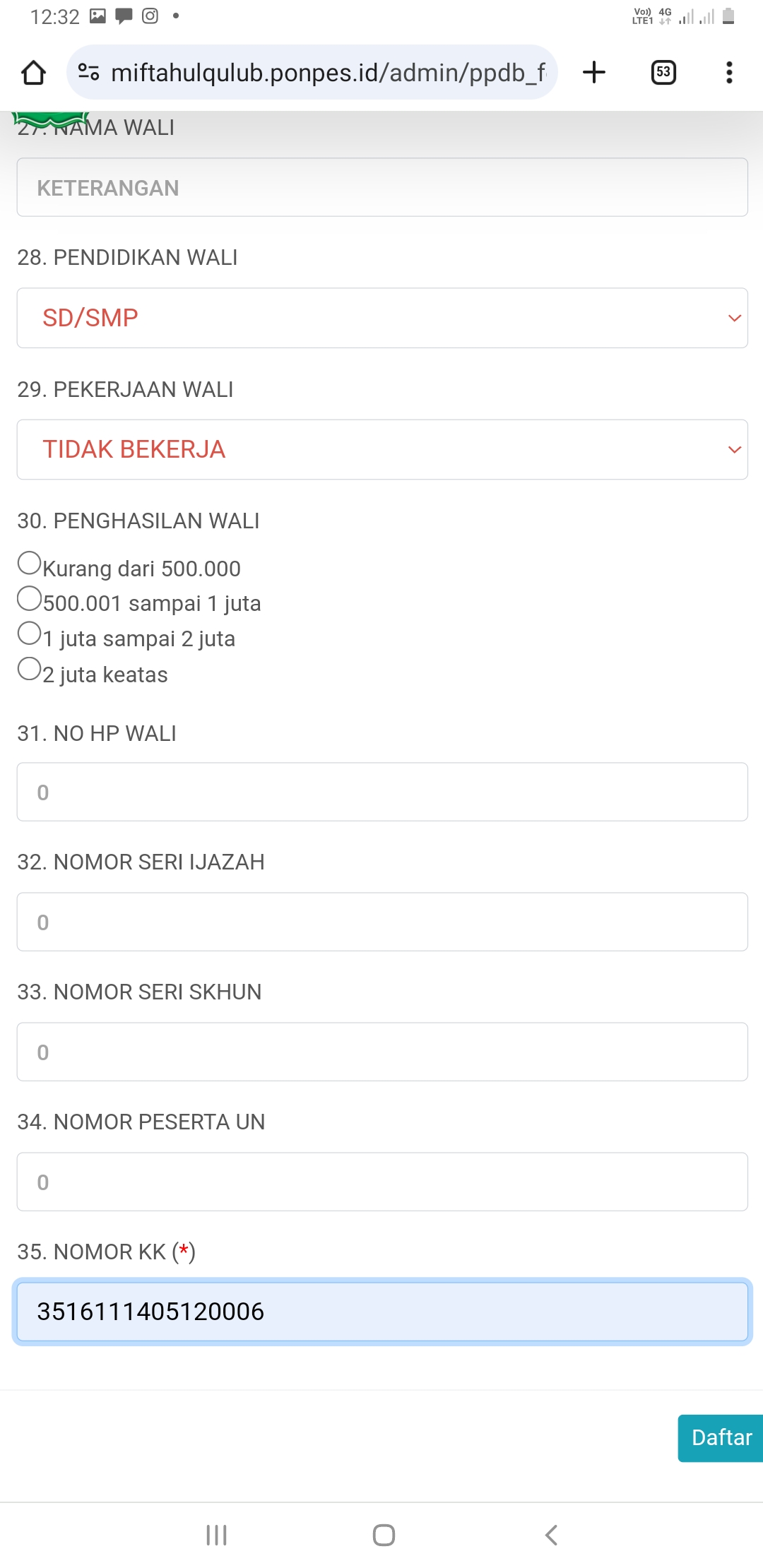This screenshot has width=763, height=1568.
Task: Select "500.001 sampai 1 juta" radio button
Action: [x=30, y=599]
